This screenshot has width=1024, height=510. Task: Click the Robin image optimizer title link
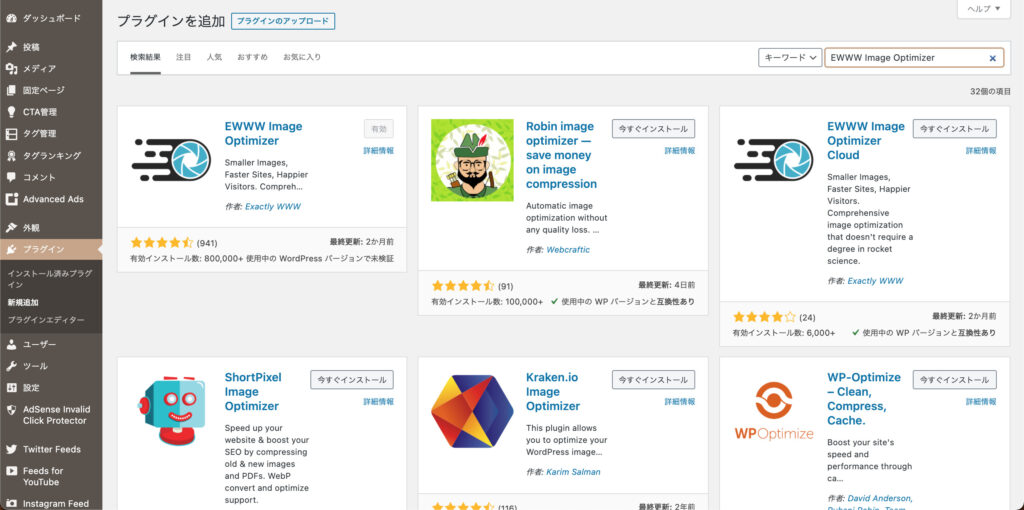point(562,155)
